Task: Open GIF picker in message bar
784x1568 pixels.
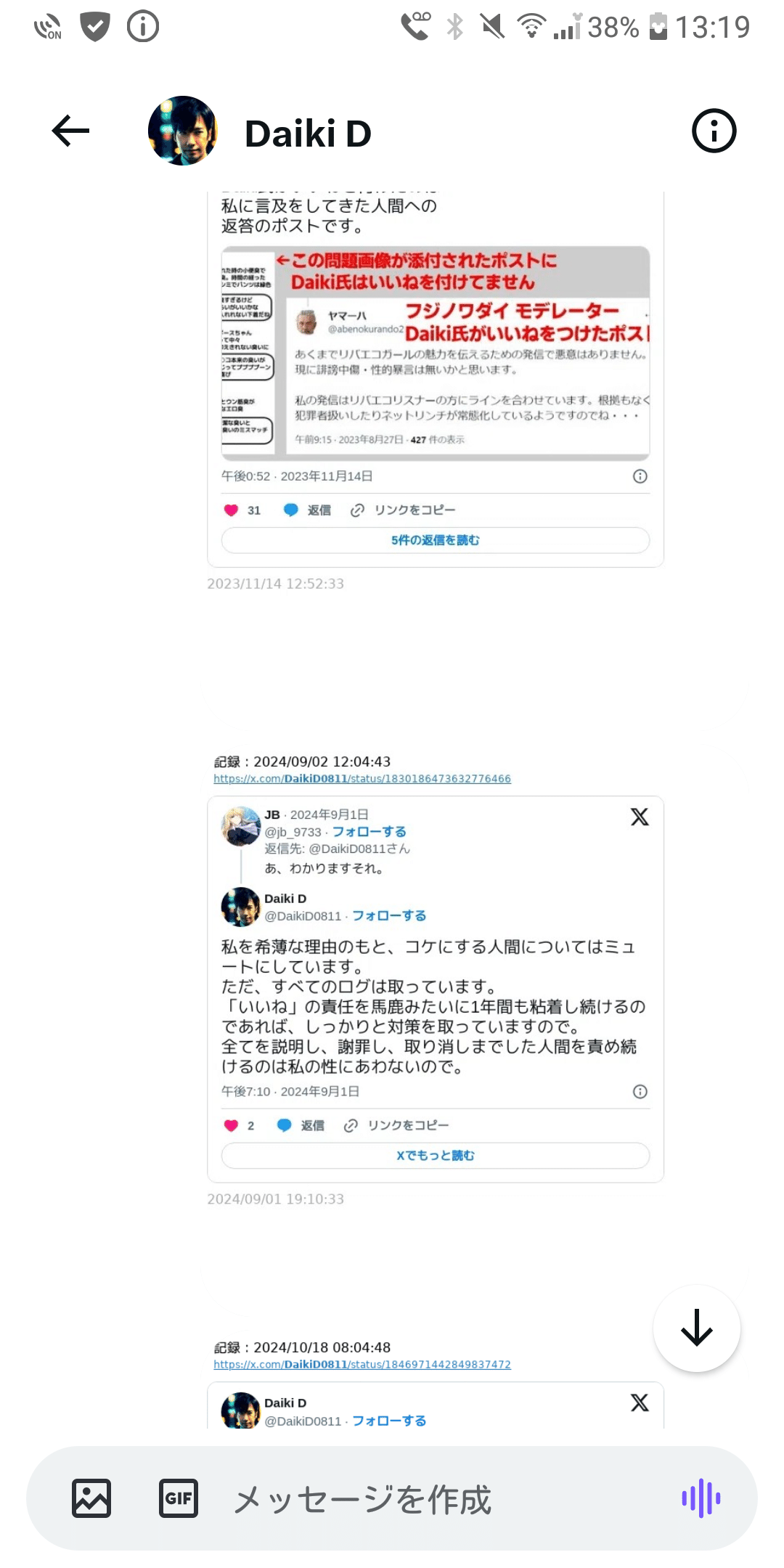Action: click(x=179, y=1498)
